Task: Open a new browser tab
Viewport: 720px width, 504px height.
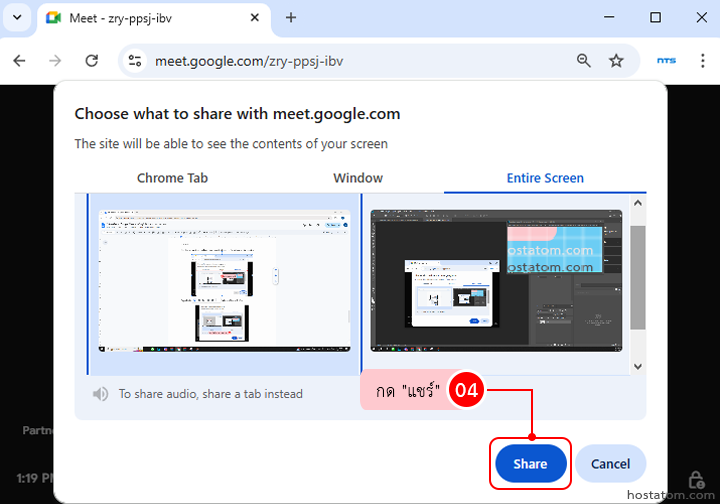Action: 291,18
